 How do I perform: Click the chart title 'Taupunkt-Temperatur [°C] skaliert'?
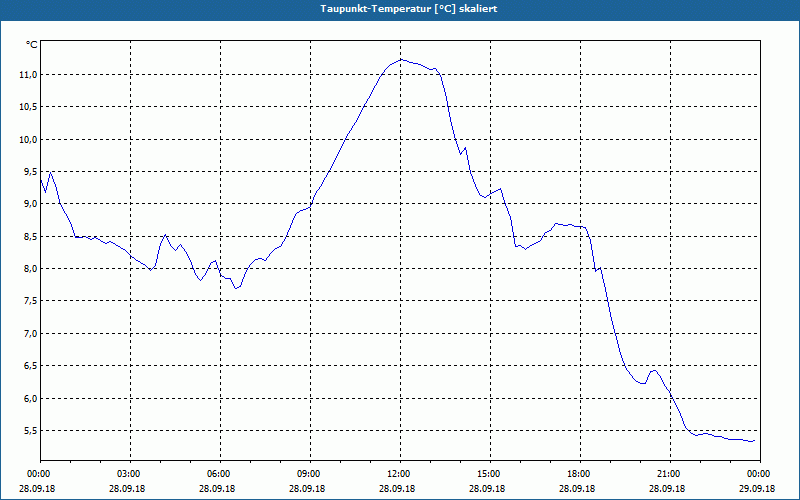(409, 9)
